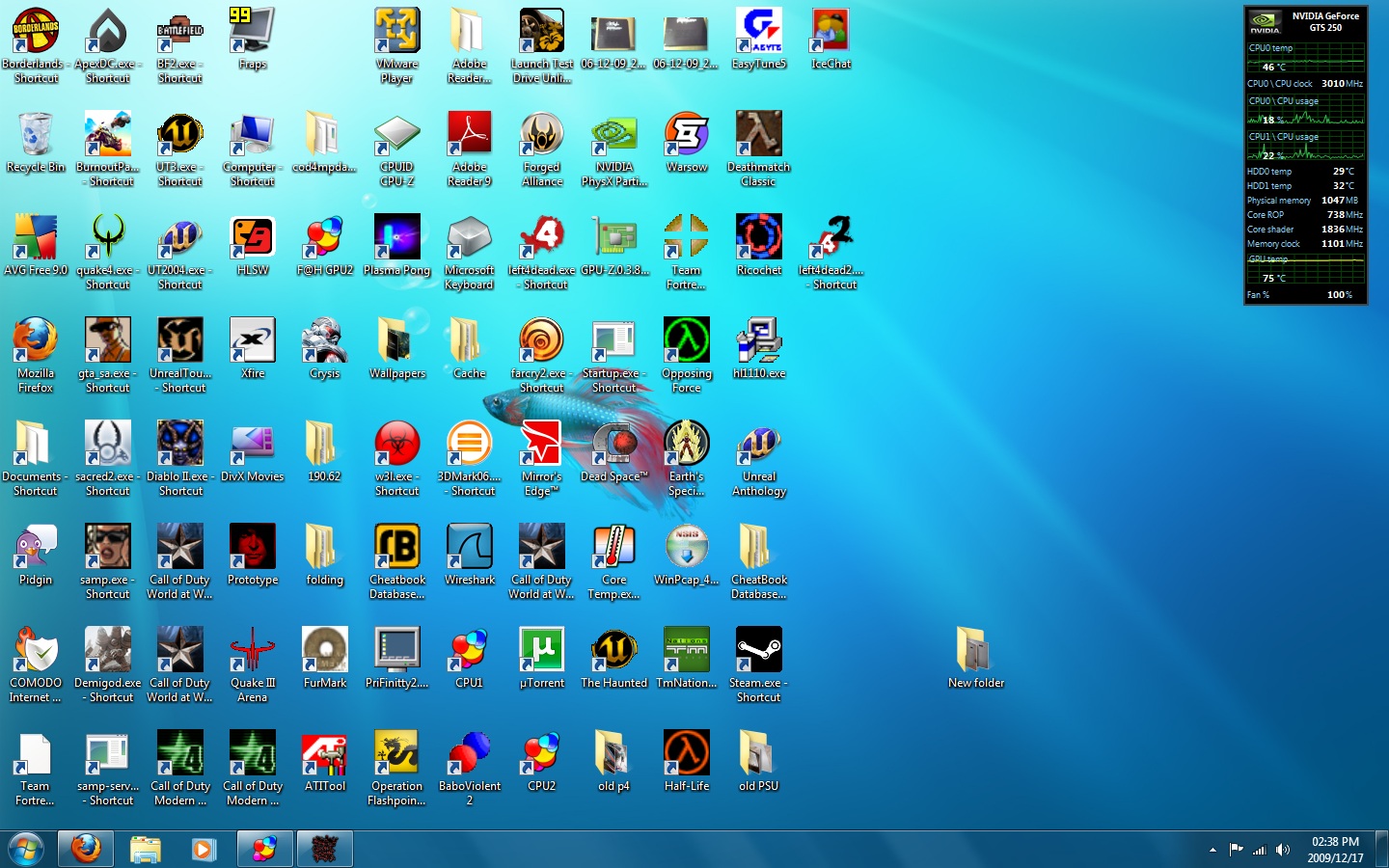The width and height of the screenshot is (1389, 868).
Task: Select the quake4.exe shortcut icon
Action: [108, 237]
